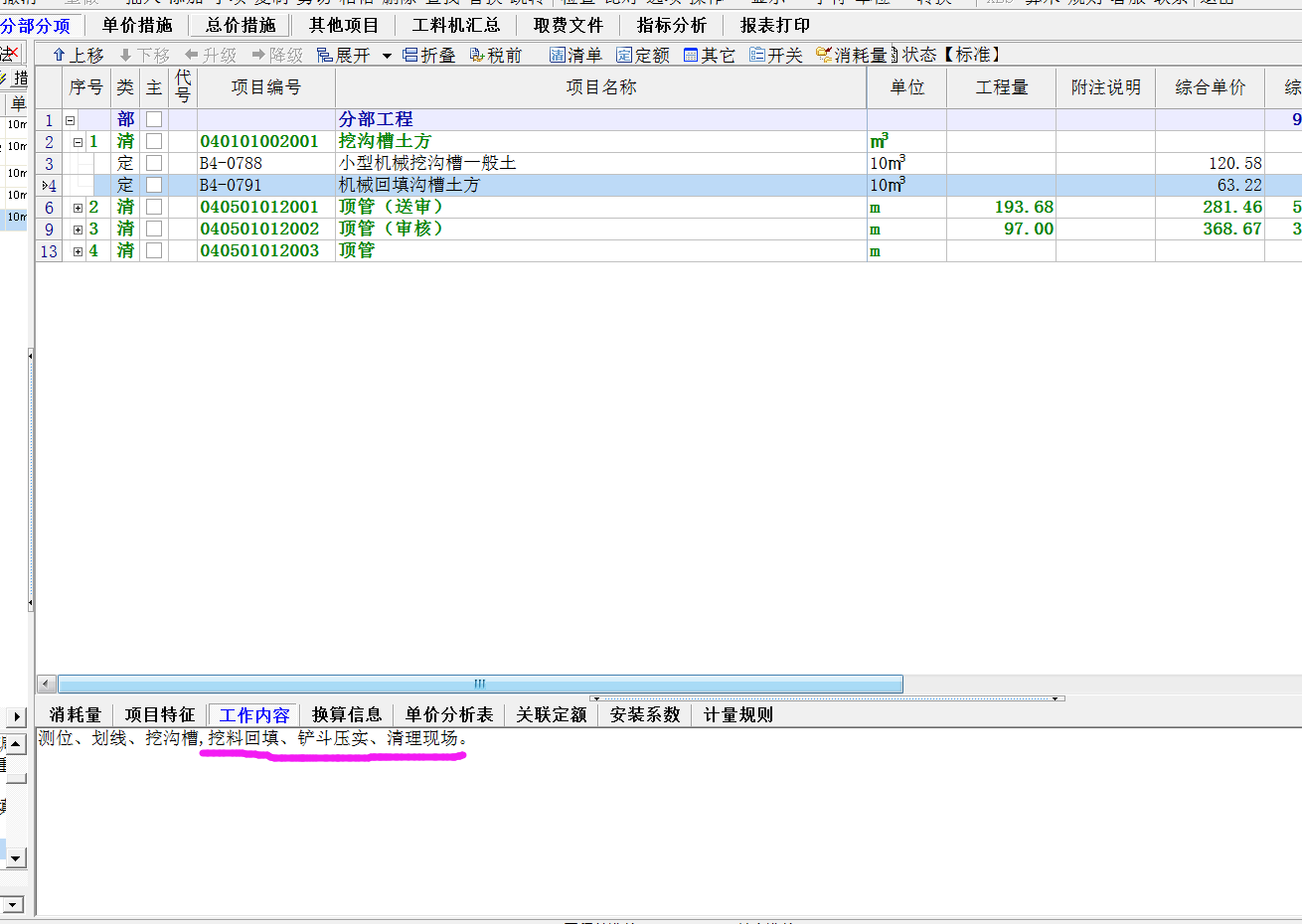Expand the 顶管（送审）item node
The width and height of the screenshot is (1302, 924).
pos(79,208)
